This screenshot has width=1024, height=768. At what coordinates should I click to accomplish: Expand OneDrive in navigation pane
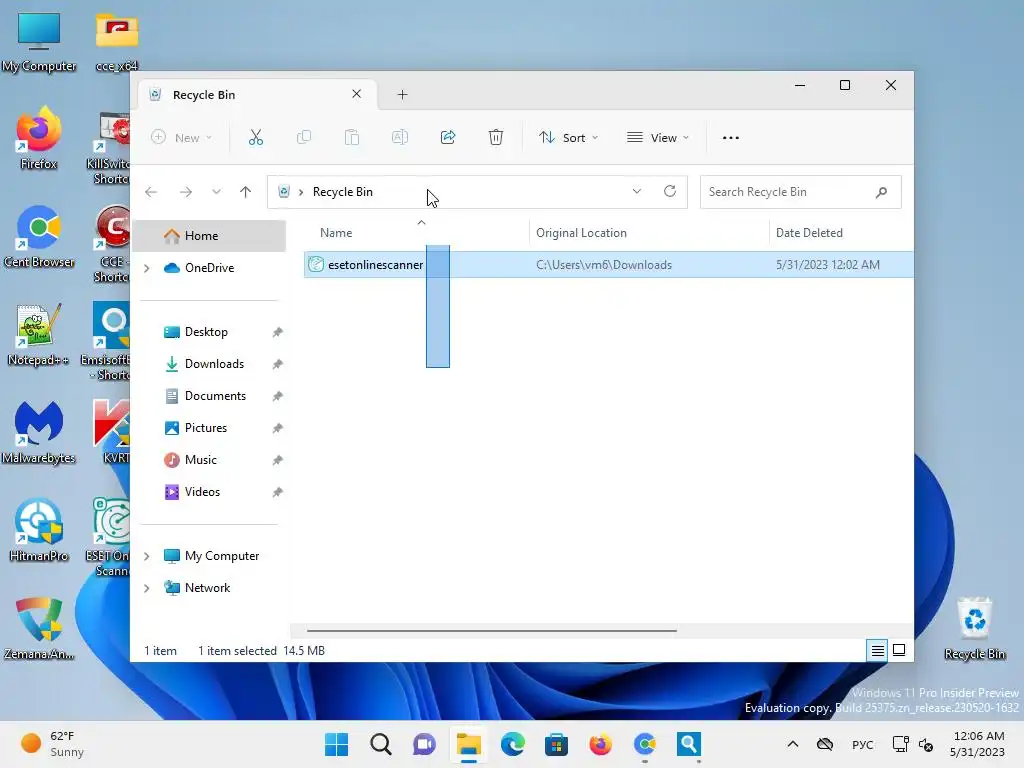147,268
